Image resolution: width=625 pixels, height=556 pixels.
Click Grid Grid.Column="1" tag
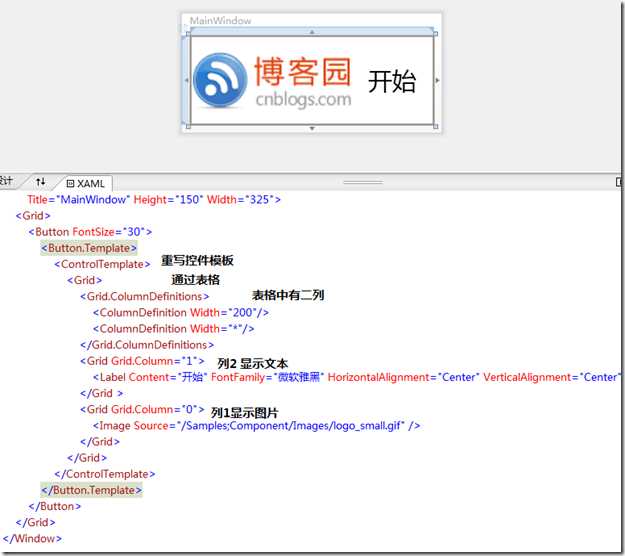[x=142, y=361]
